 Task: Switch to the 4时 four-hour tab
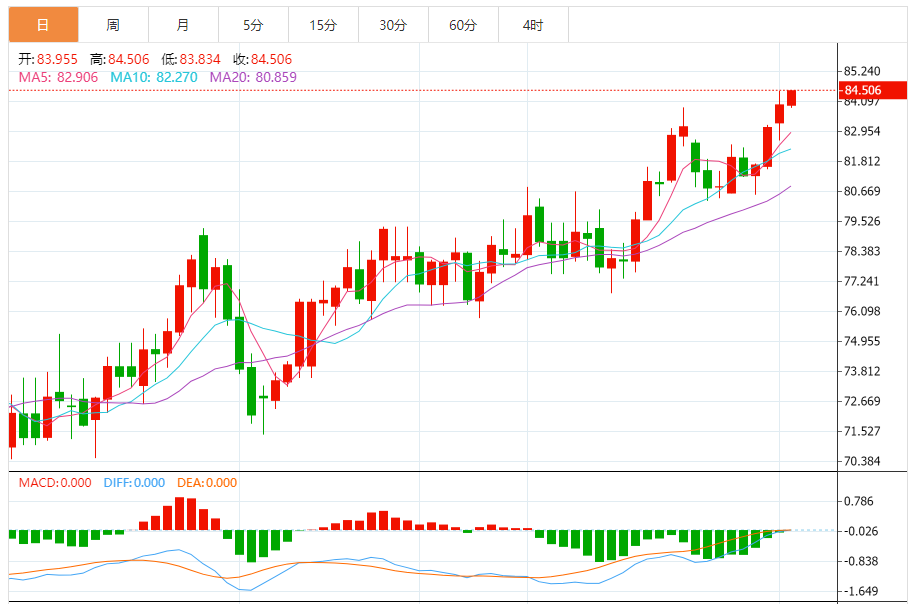pyautogui.click(x=533, y=25)
